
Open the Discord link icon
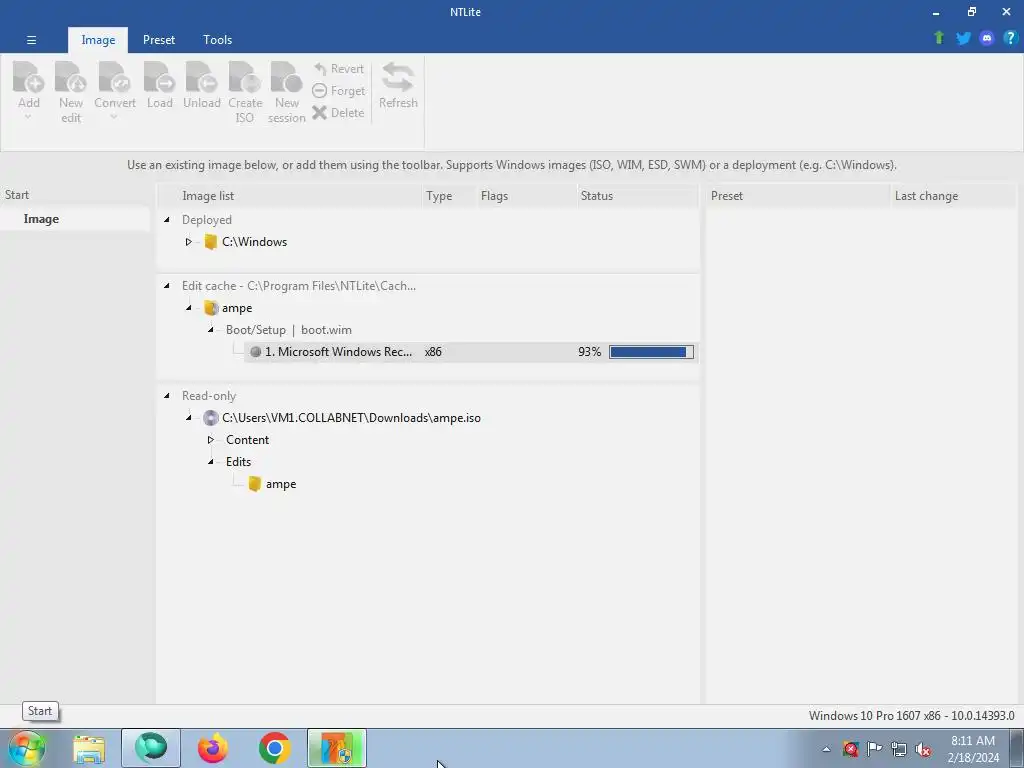(x=987, y=38)
